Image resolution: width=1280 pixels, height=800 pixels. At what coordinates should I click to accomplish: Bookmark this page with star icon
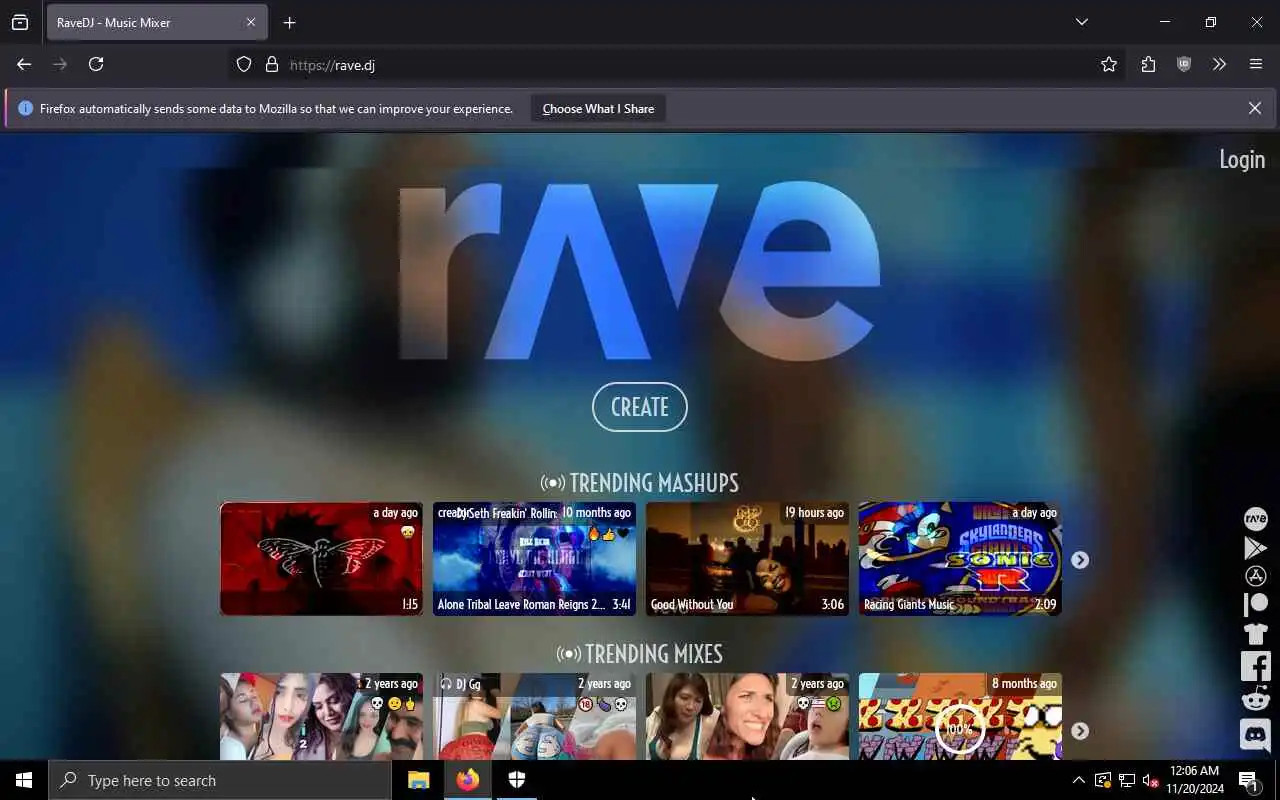(1109, 64)
